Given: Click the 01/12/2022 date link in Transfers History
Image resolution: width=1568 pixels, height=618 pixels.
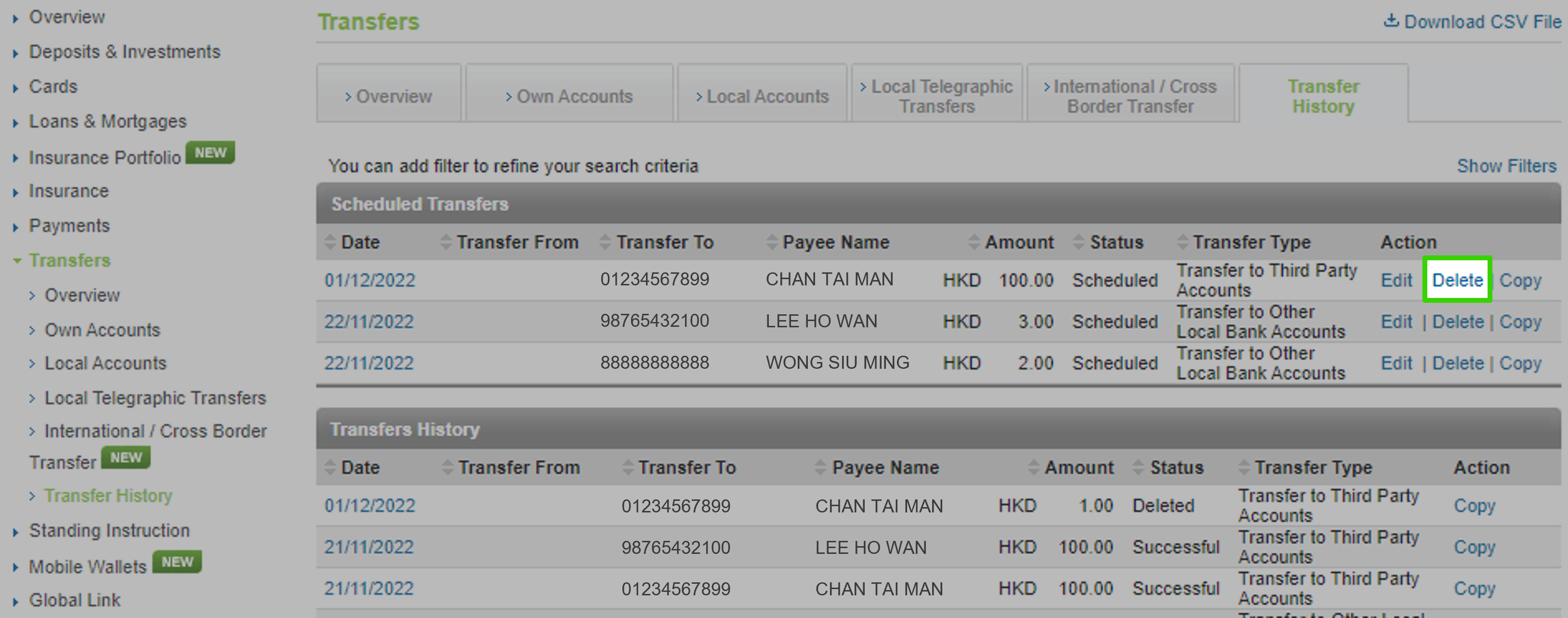Looking at the screenshot, I should (x=370, y=505).
